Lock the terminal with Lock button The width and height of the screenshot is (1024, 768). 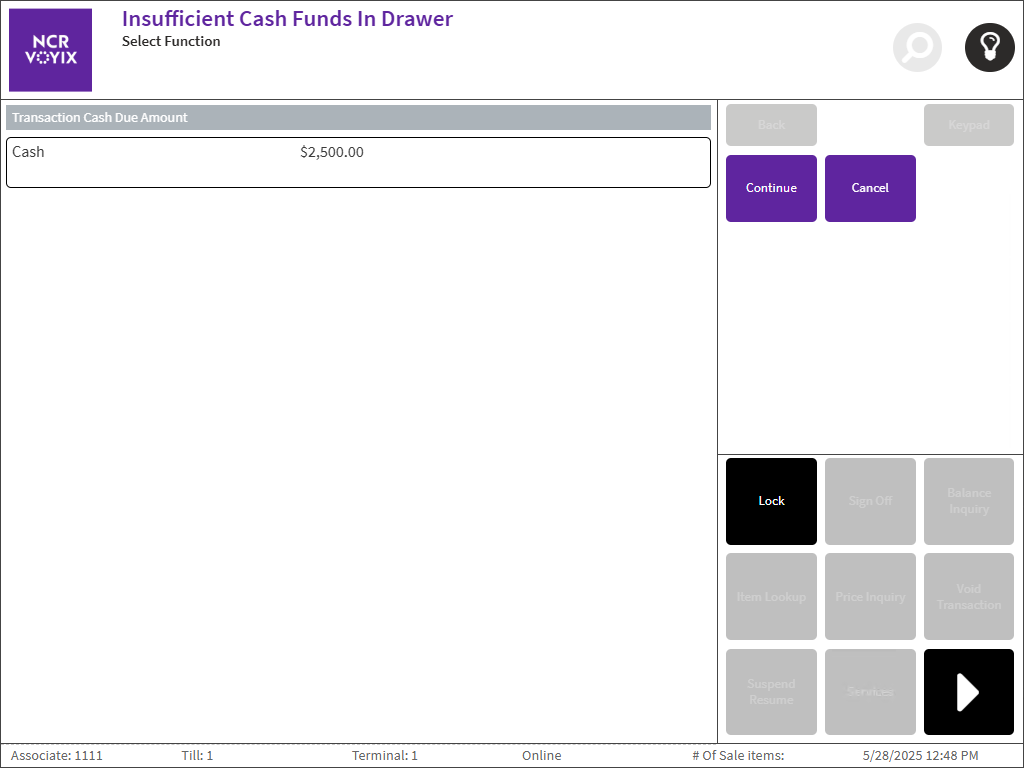[x=771, y=501]
